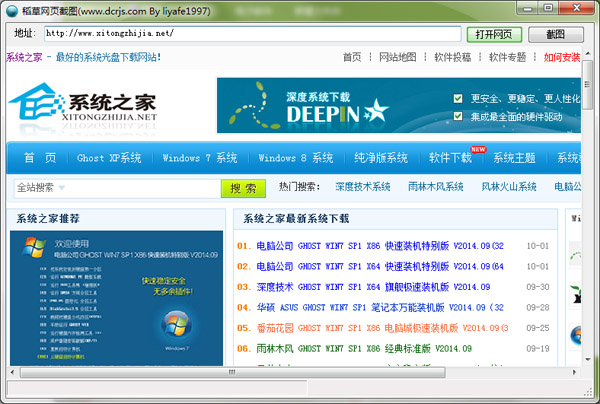Click the 系统之家最新系统下载 heading
This screenshot has width=600, height=404.
296,218
